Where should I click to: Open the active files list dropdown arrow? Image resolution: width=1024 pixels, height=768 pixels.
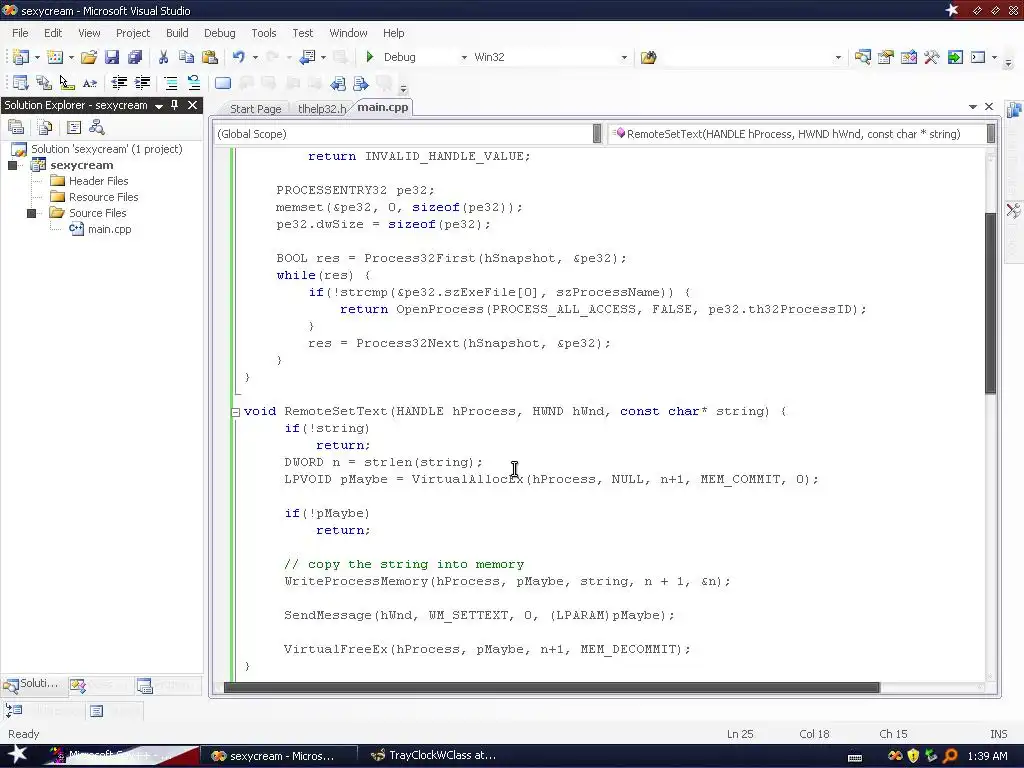(x=972, y=106)
